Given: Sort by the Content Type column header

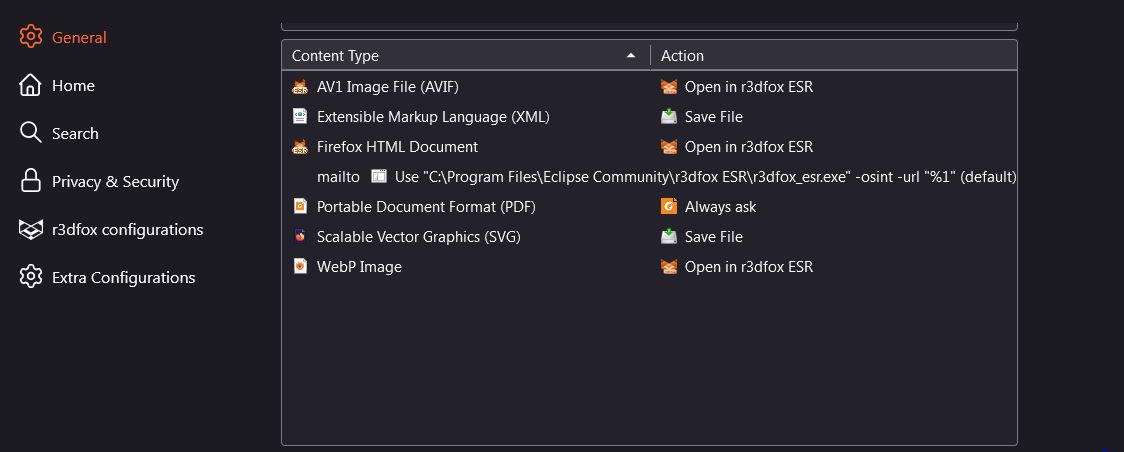Looking at the screenshot, I should [x=466, y=55].
